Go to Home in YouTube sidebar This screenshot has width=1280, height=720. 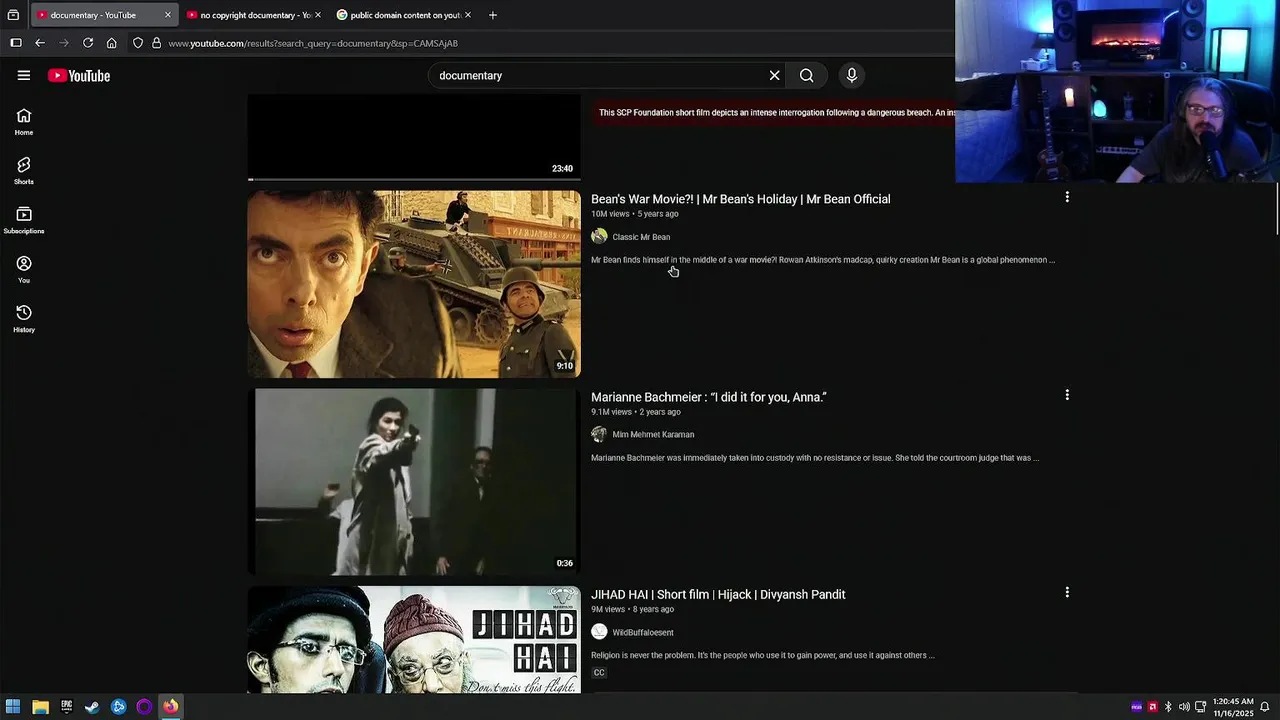[x=24, y=122]
